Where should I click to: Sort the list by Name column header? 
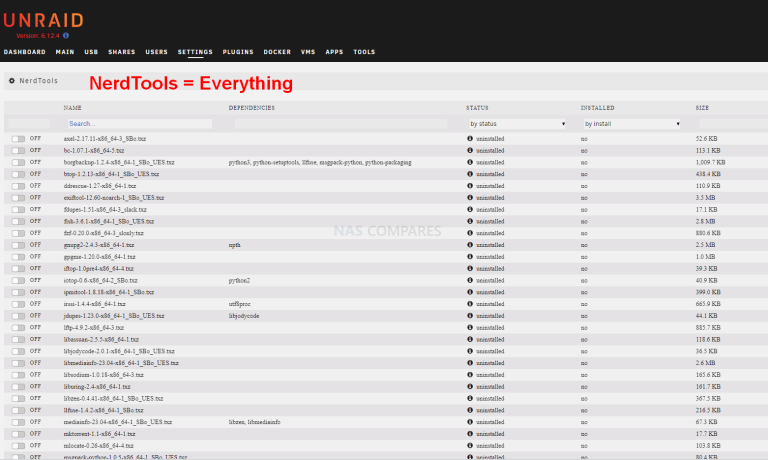(72, 107)
